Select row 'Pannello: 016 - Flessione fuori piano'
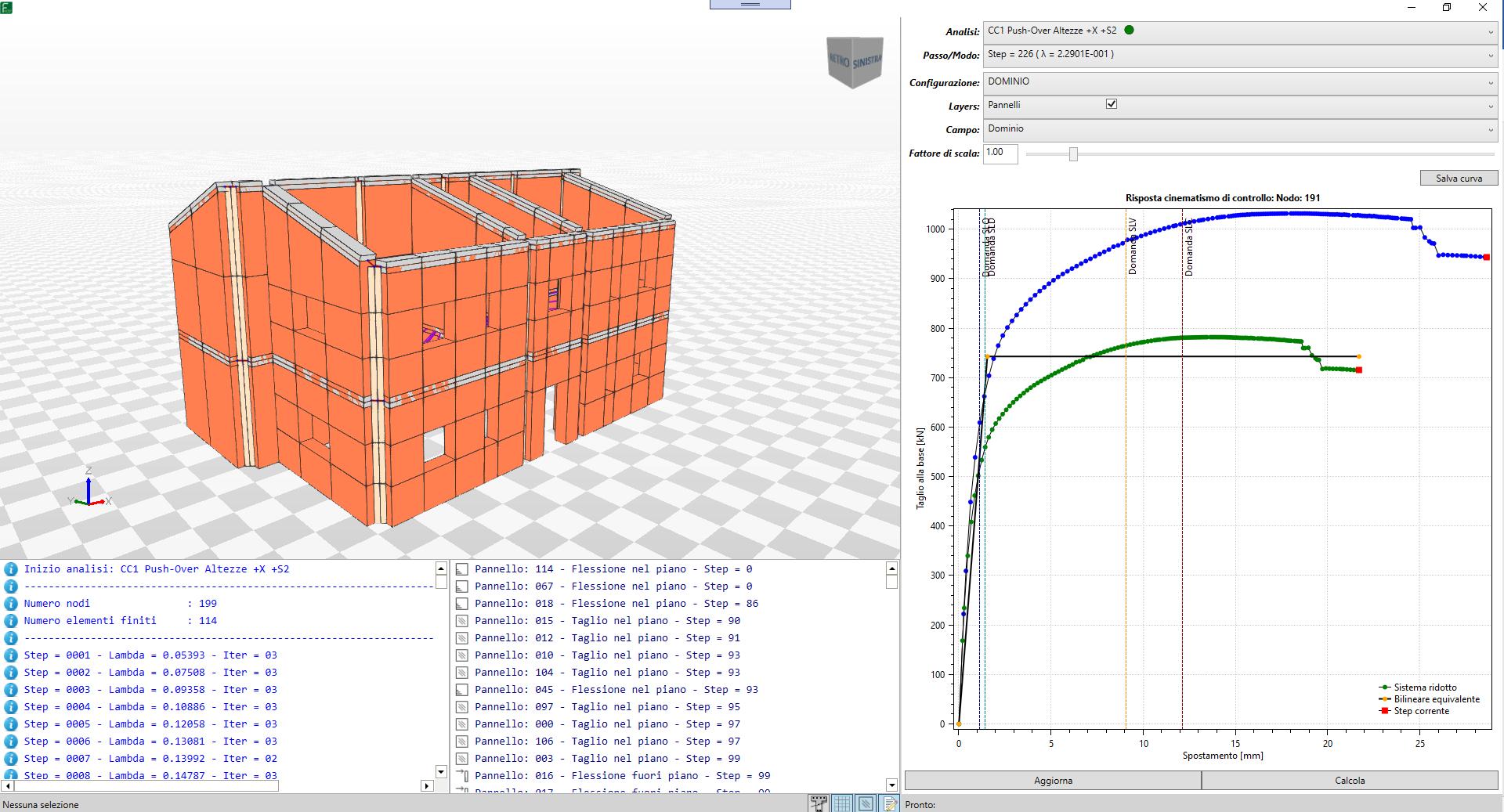The height and width of the screenshot is (812, 1504). tap(623, 776)
